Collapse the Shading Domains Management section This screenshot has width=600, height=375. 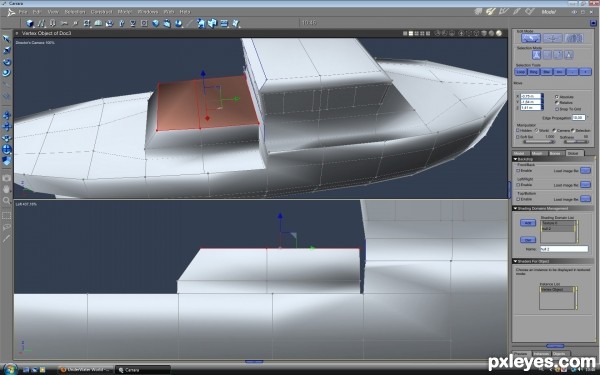(515, 209)
